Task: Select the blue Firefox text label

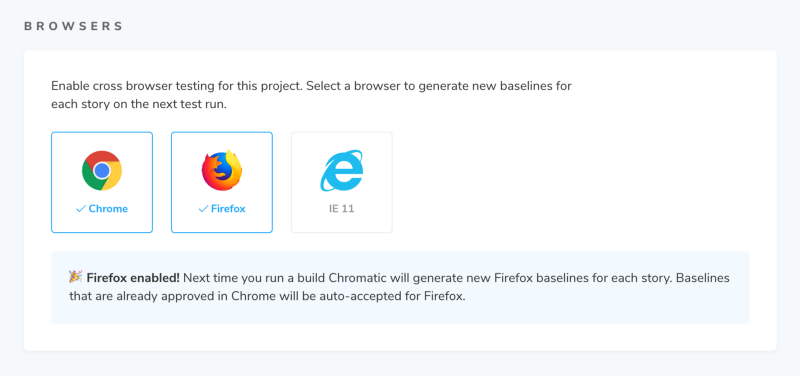Action: coord(228,209)
